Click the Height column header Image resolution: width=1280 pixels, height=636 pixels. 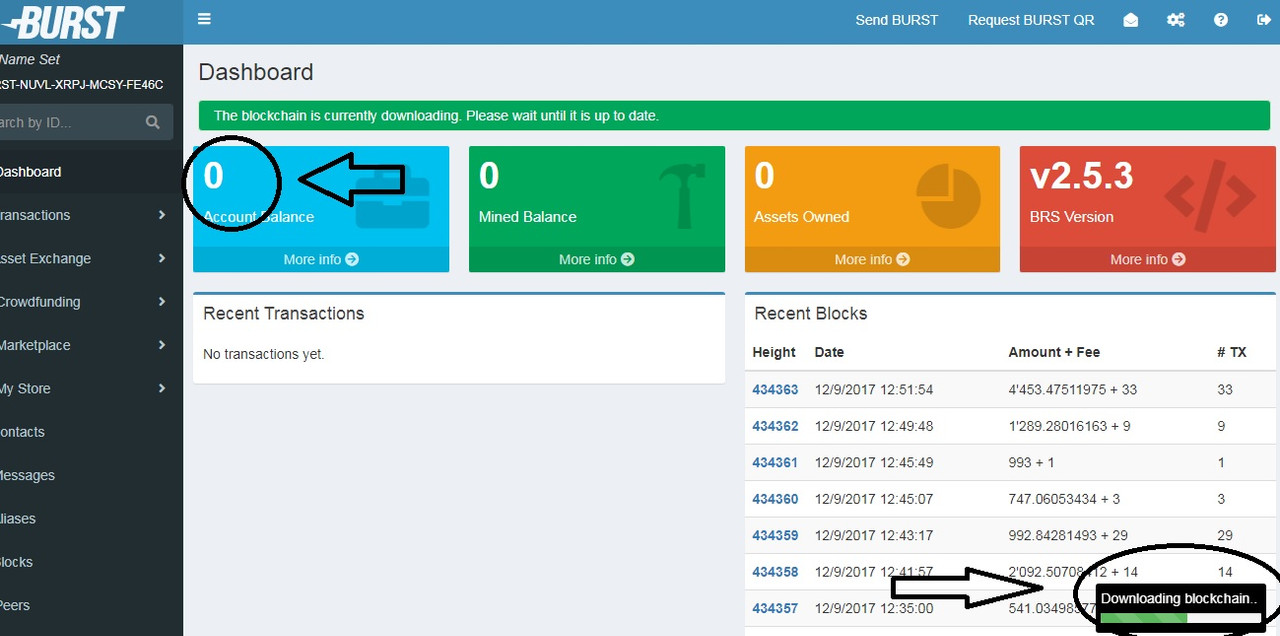click(x=774, y=352)
